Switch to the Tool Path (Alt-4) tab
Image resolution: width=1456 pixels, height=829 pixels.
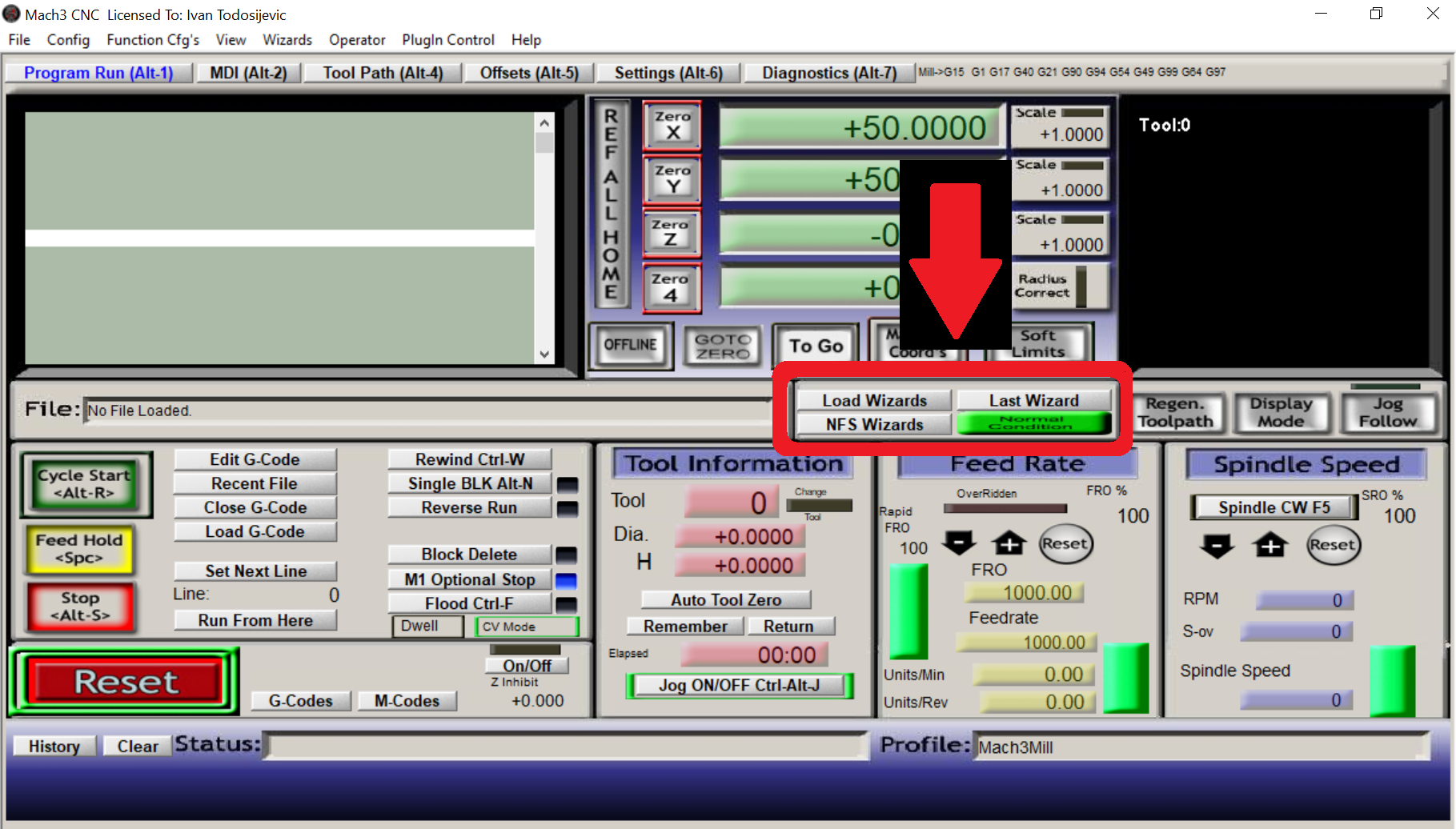[x=383, y=73]
